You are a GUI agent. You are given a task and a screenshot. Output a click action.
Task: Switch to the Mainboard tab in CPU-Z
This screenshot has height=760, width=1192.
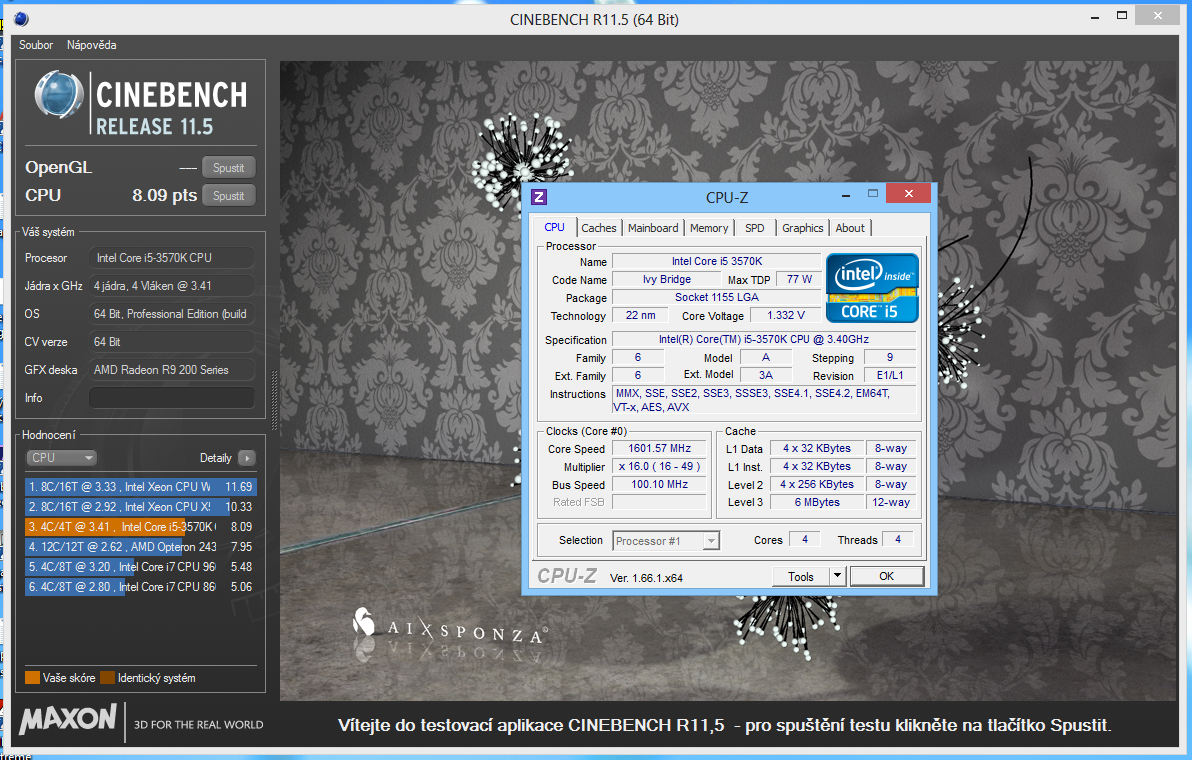click(653, 228)
